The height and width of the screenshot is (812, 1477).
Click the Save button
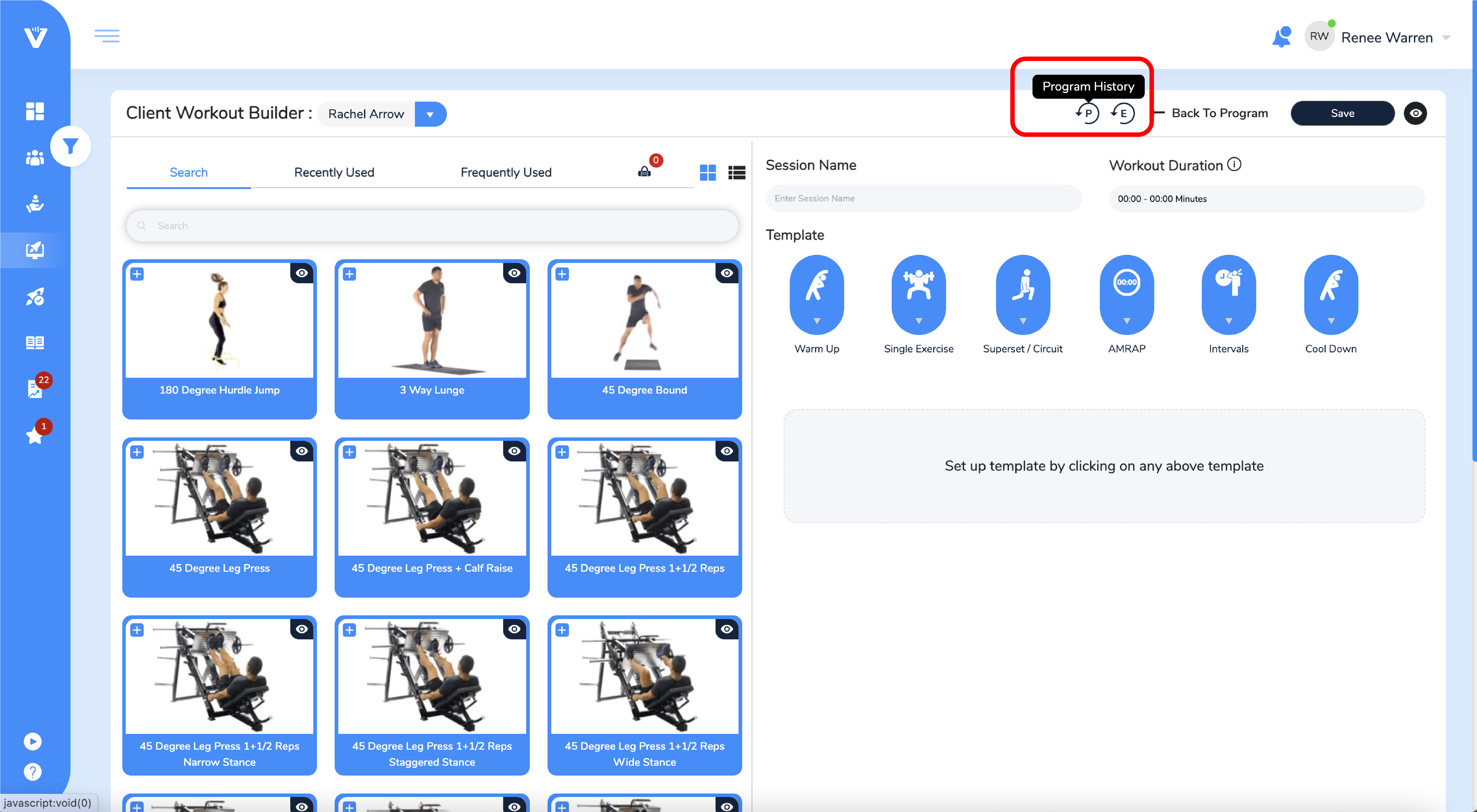coord(1342,113)
